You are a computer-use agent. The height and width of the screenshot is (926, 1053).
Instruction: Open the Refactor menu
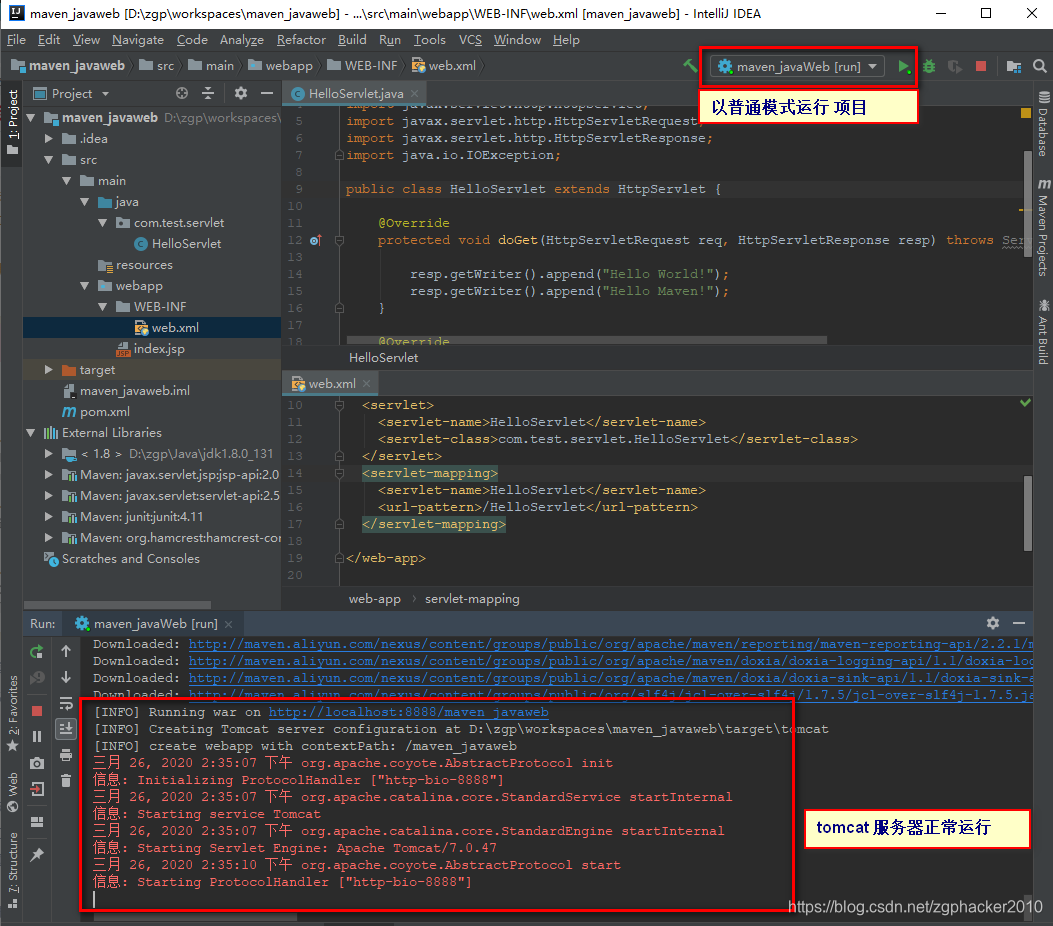point(301,40)
